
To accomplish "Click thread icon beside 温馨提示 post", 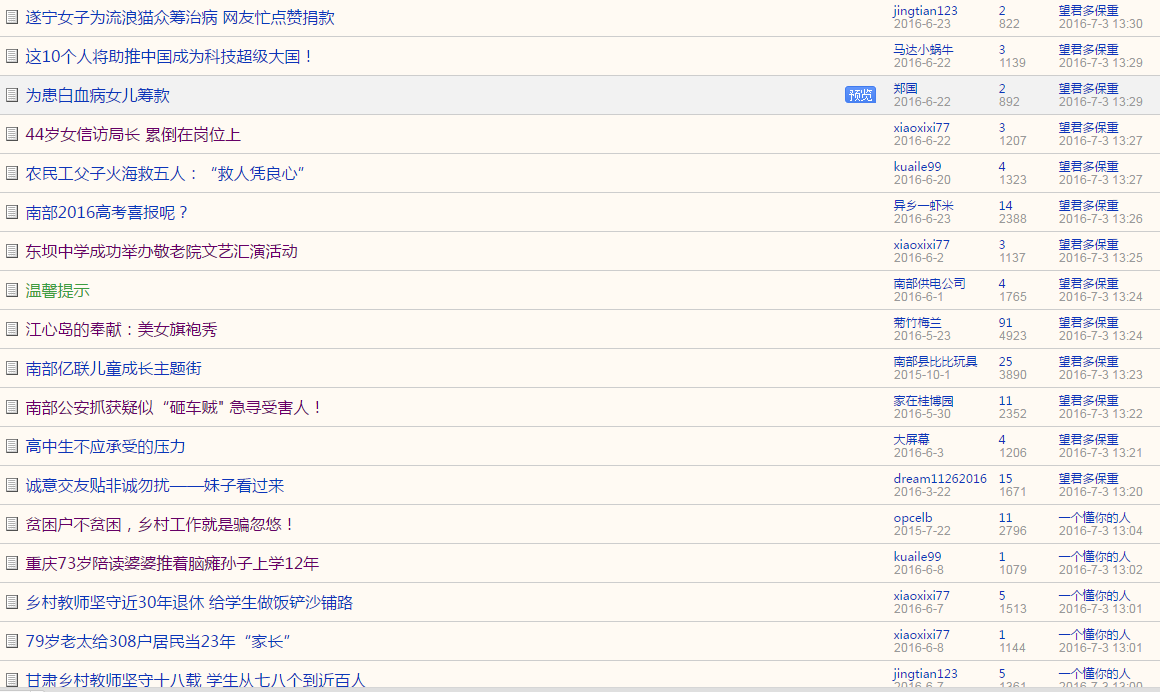I will (x=12, y=290).
